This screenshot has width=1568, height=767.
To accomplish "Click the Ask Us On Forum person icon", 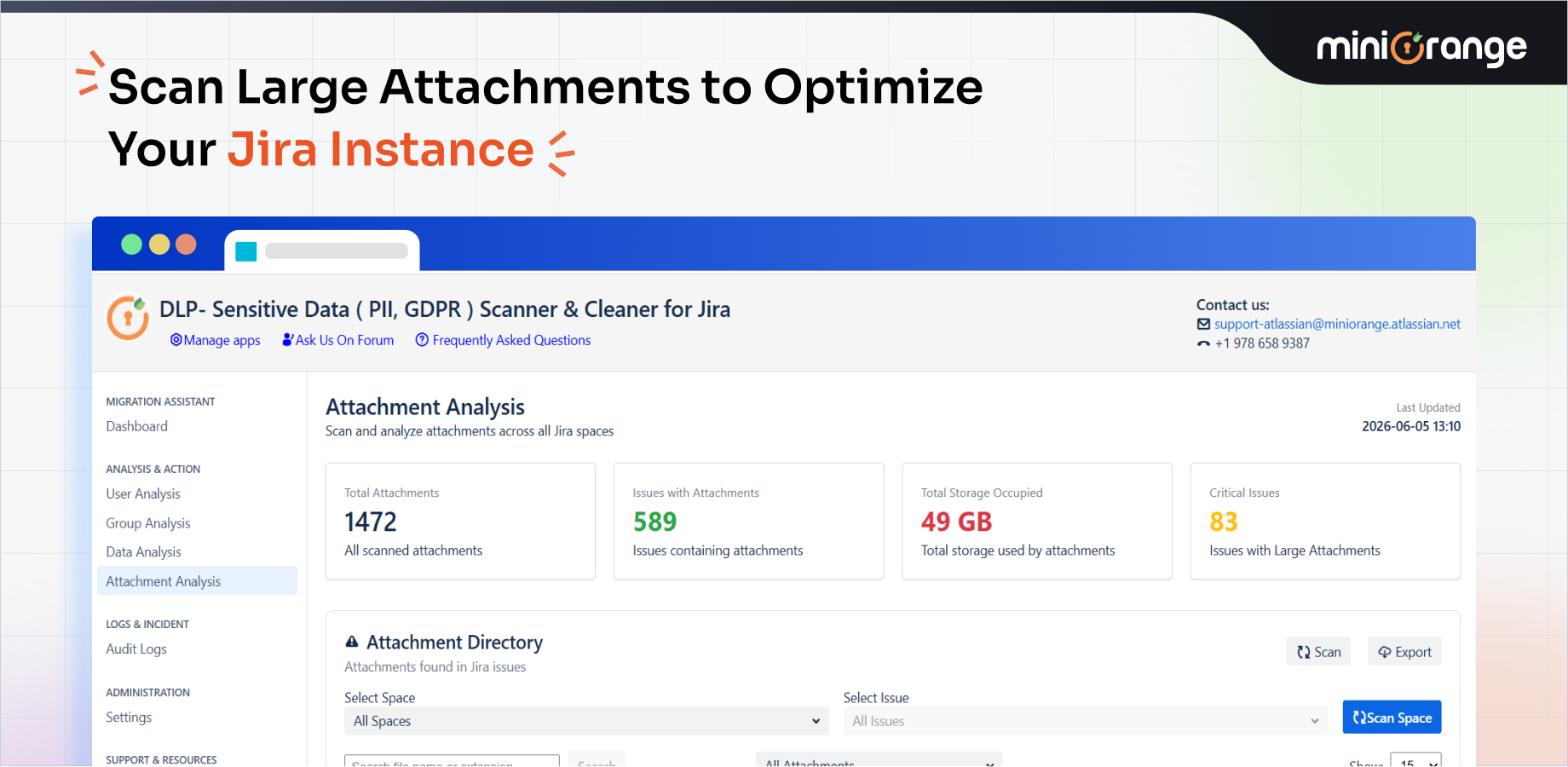I will tap(288, 340).
